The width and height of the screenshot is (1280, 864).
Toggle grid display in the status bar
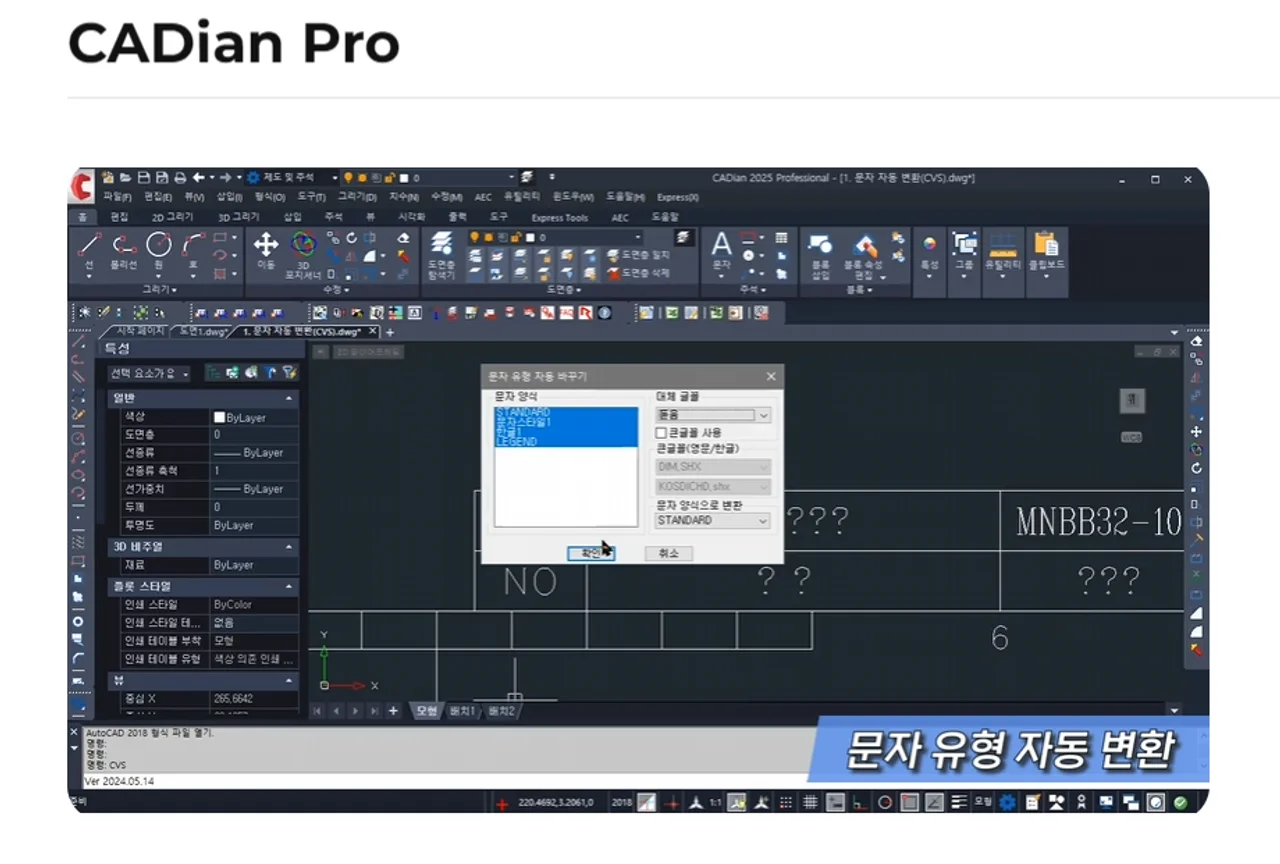[x=811, y=802]
